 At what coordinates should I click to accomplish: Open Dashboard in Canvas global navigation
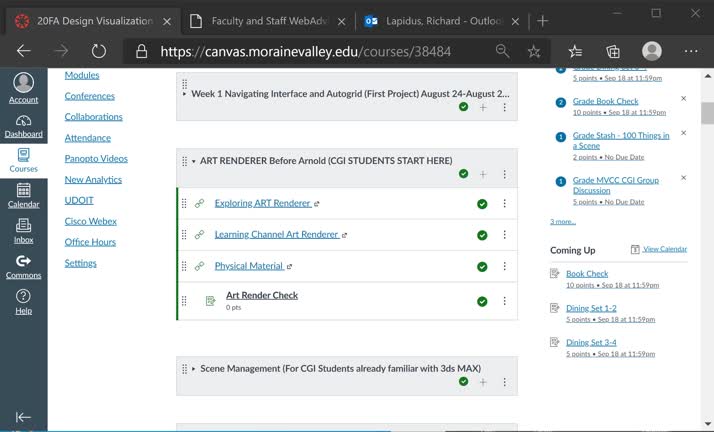(23, 126)
